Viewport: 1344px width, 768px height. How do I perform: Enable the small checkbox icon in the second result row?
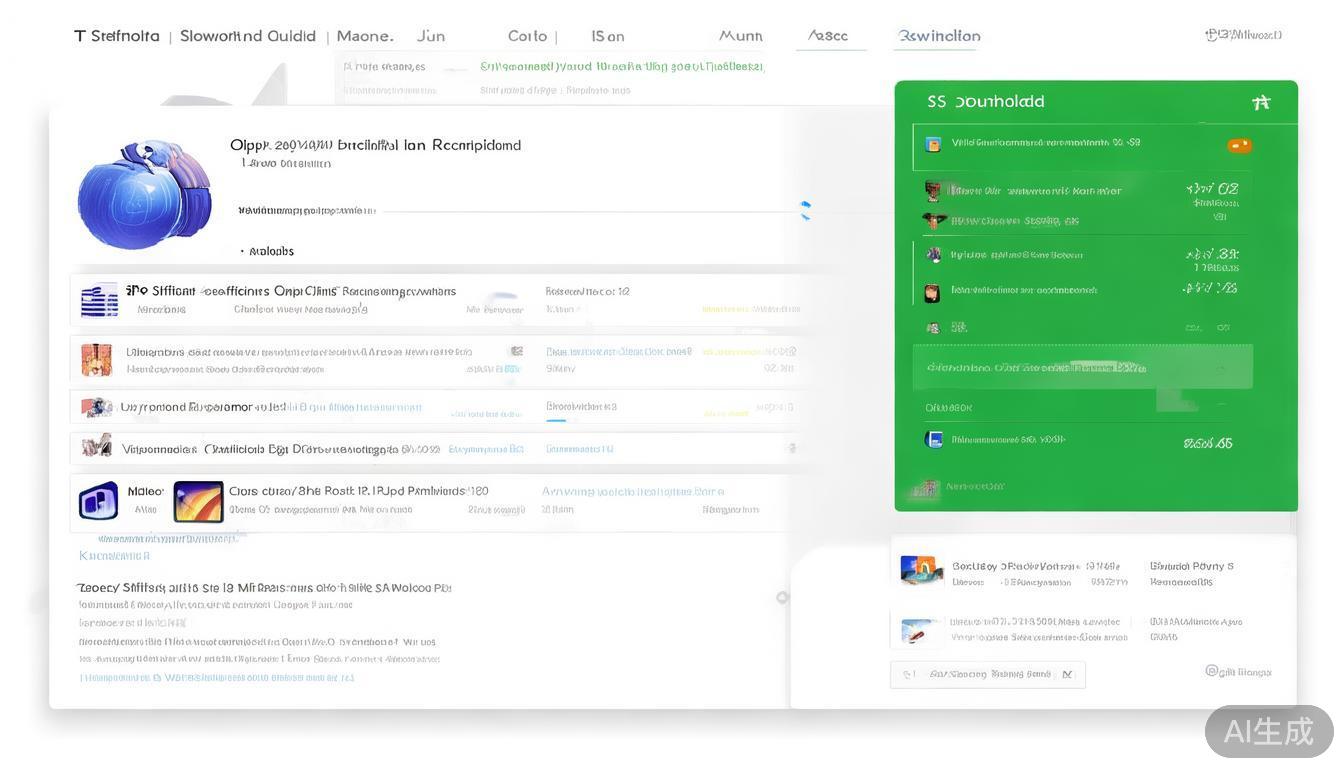pos(516,350)
